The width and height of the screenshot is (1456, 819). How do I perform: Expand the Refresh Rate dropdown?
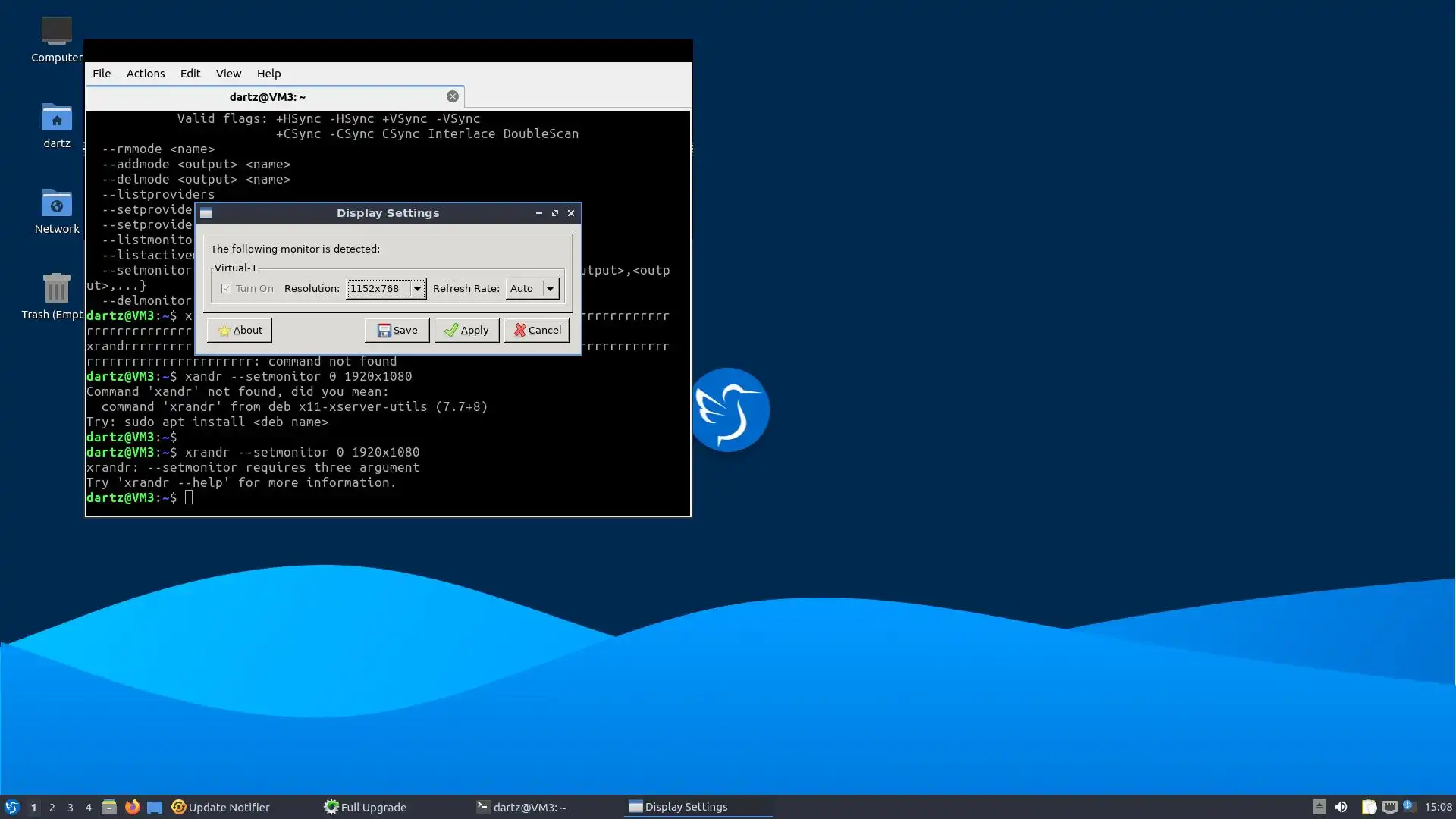(550, 288)
